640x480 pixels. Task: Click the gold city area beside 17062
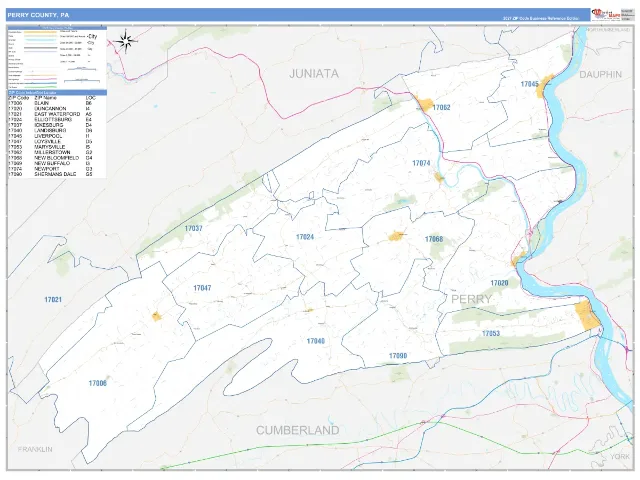[x=424, y=104]
